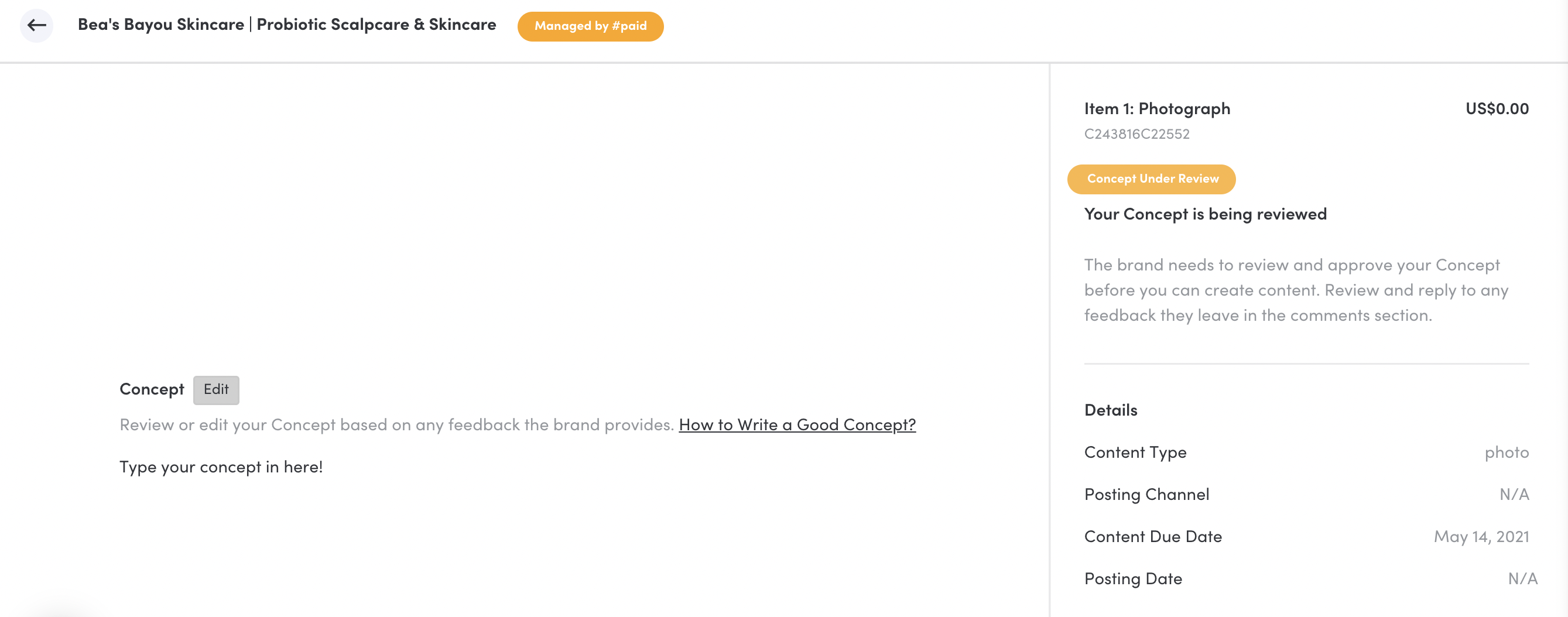
Task: Click the Posting Channel row label
Action: coord(1146,494)
